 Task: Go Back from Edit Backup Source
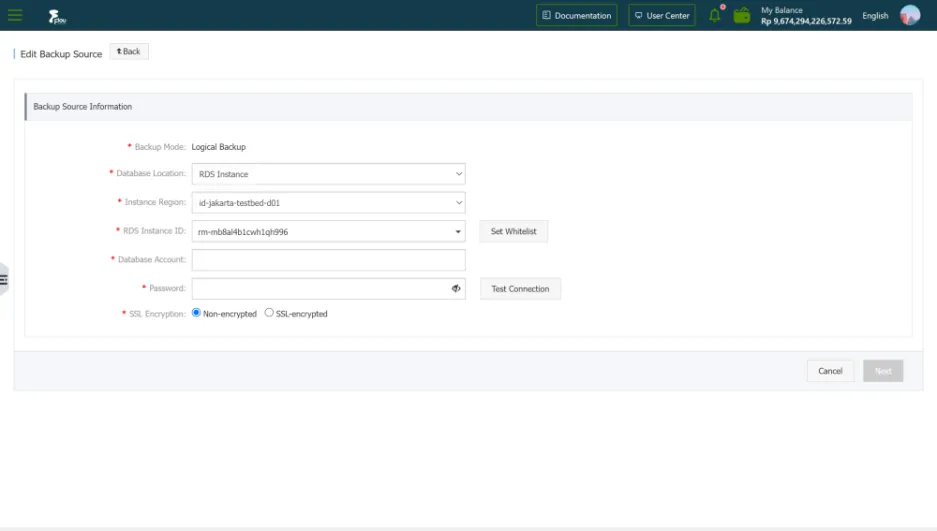(x=128, y=51)
